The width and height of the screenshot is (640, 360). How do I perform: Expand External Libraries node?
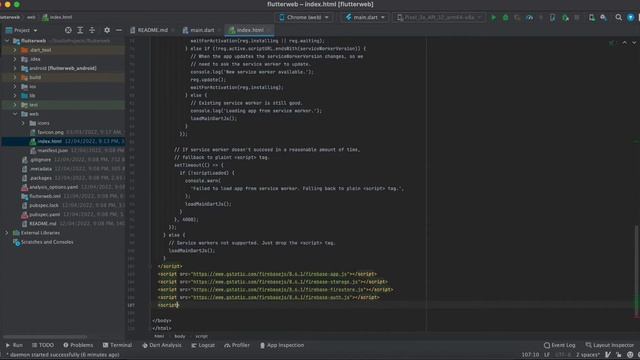point(7,233)
